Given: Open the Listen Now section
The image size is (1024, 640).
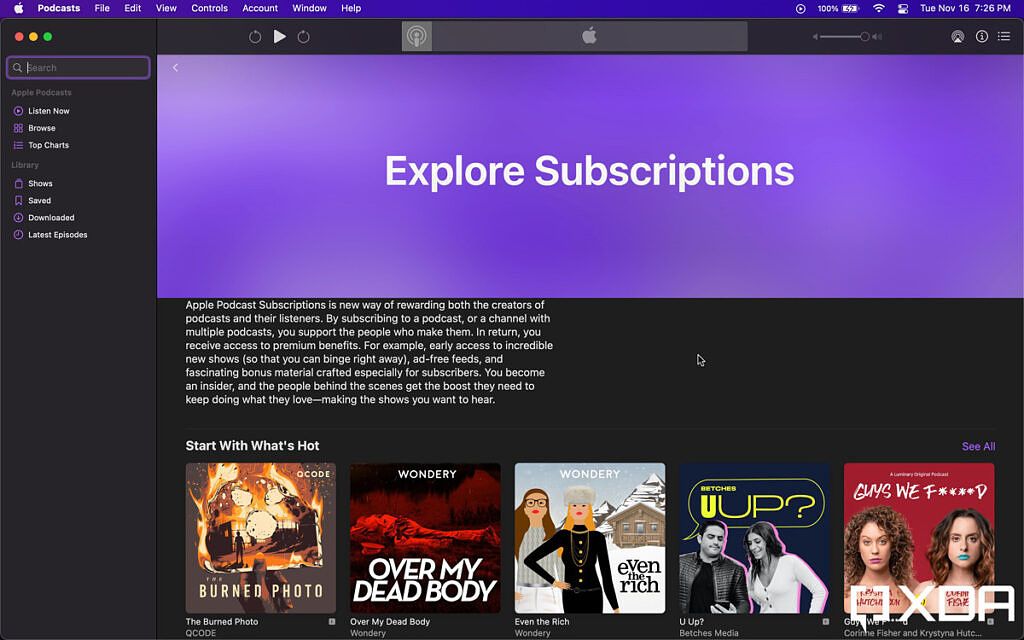Looking at the screenshot, I should [x=48, y=110].
